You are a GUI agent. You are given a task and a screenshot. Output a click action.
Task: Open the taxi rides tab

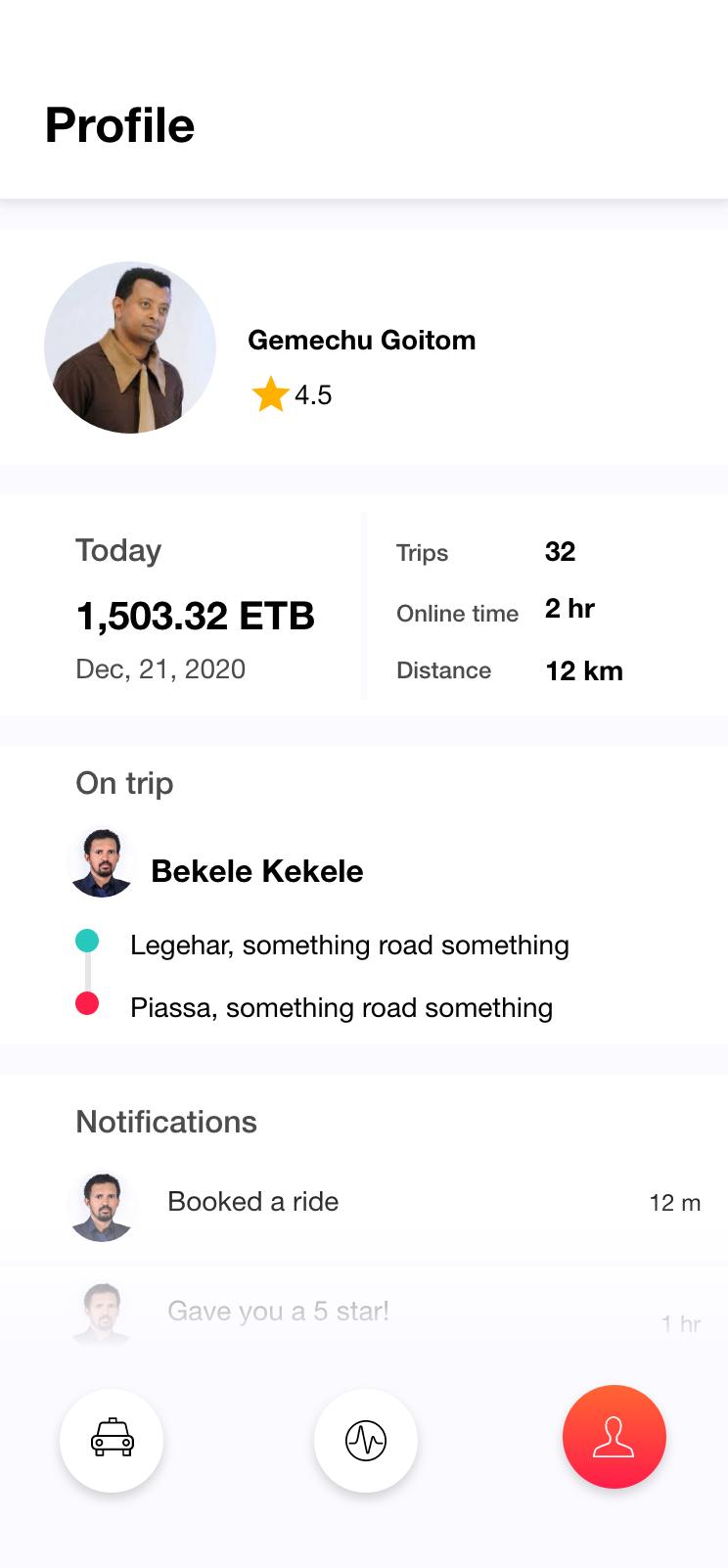click(x=112, y=1440)
